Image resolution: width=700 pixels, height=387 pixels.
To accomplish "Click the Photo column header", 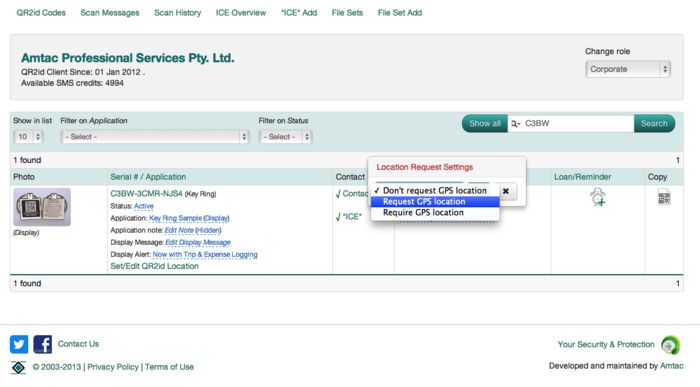I will pyautogui.click(x=24, y=177).
